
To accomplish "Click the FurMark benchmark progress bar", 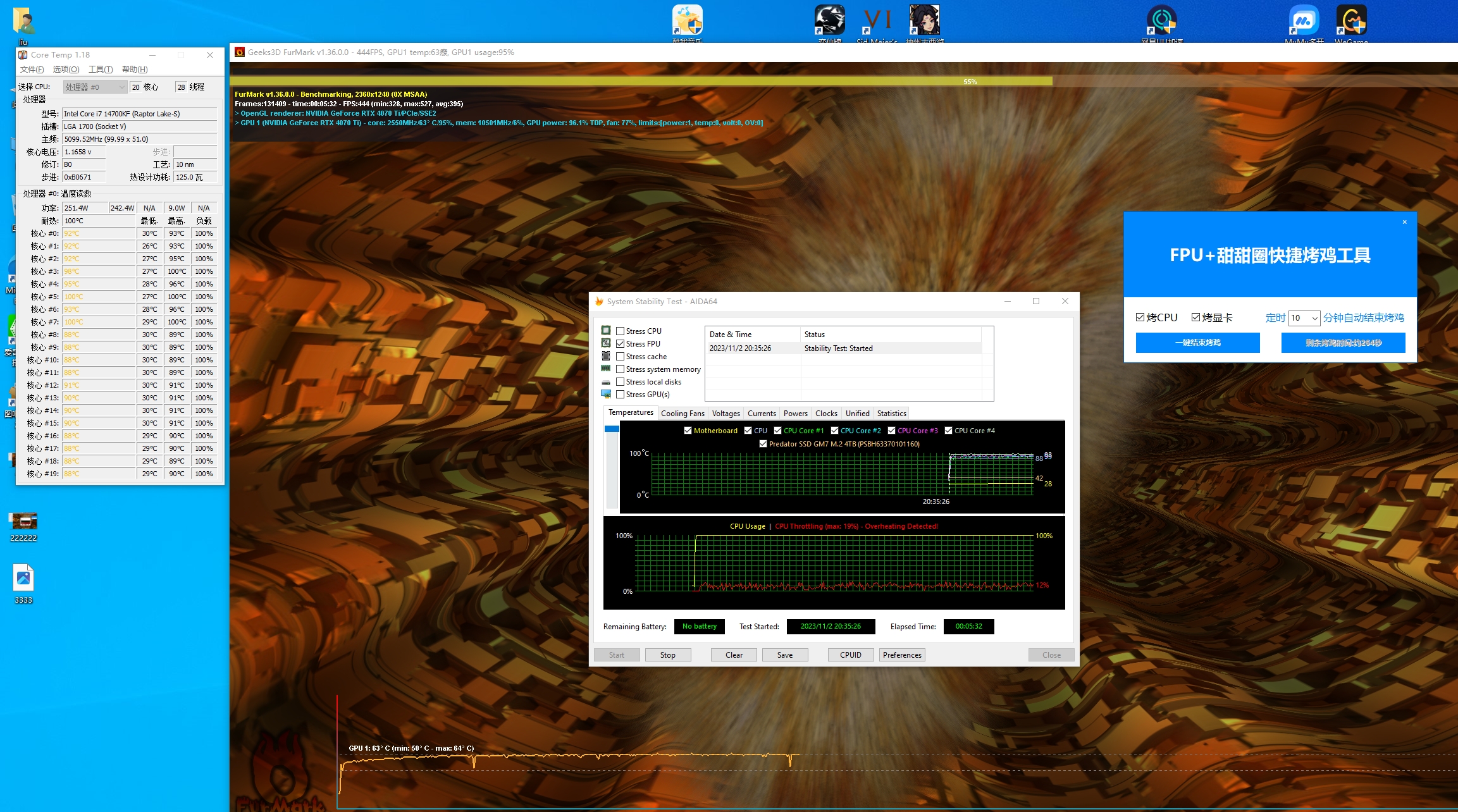I will click(x=844, y=81).
